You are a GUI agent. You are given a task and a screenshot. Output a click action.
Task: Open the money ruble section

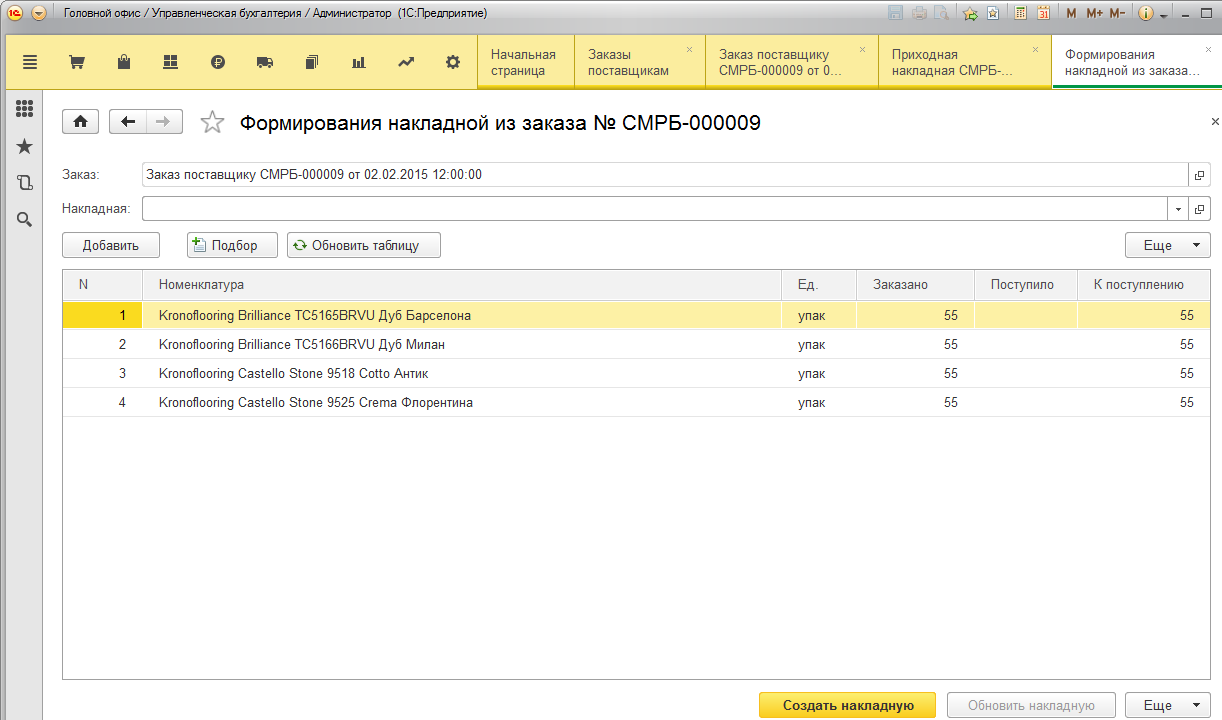pyautogui.click(x=218, y=62)
